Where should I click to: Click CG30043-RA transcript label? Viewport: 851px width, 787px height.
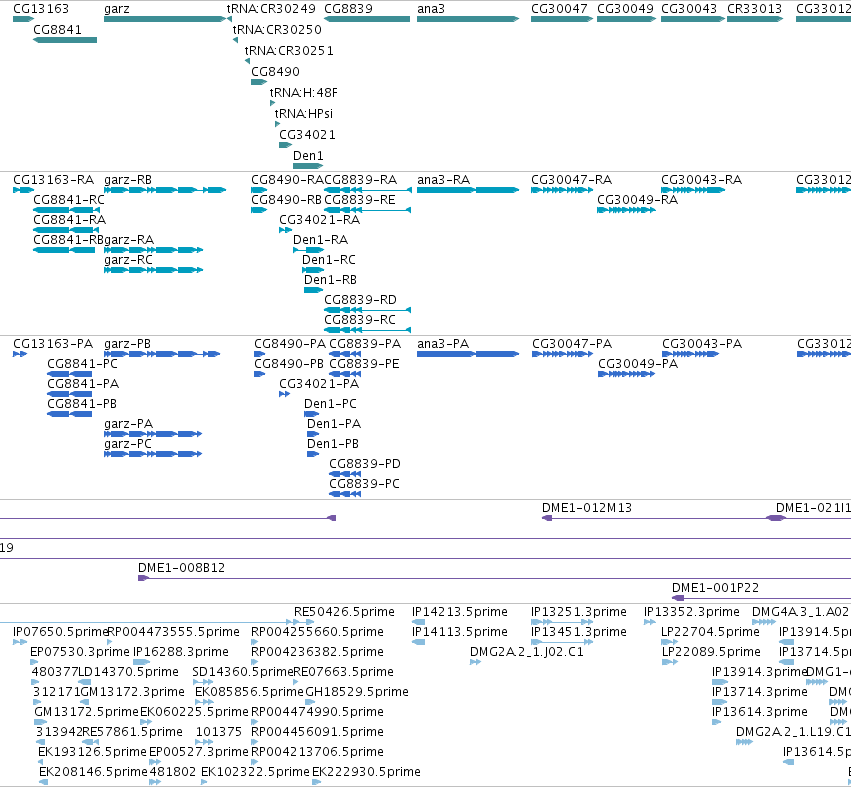coord(701,180)
